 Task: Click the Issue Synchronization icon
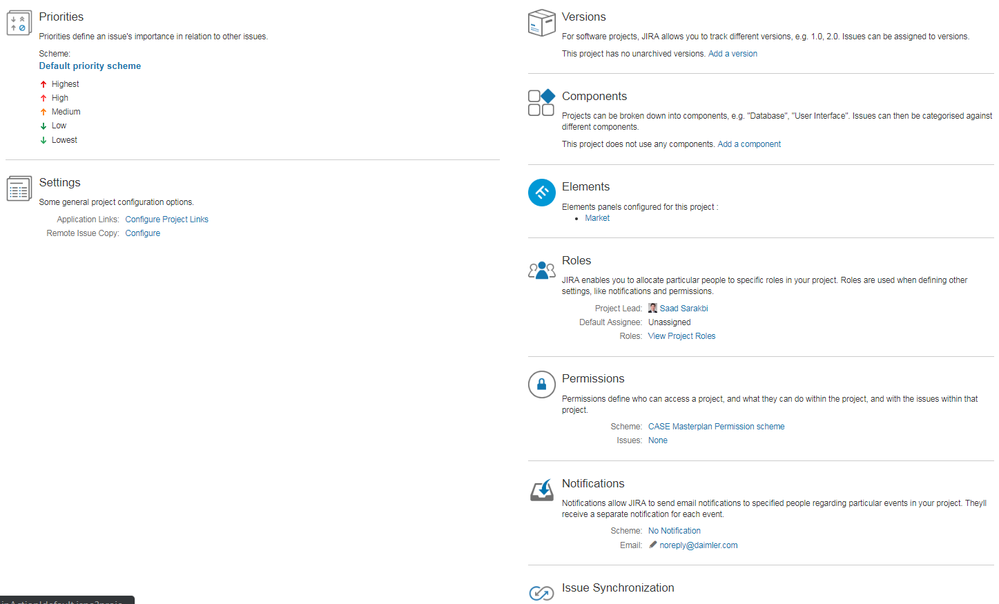coord(542,593)
